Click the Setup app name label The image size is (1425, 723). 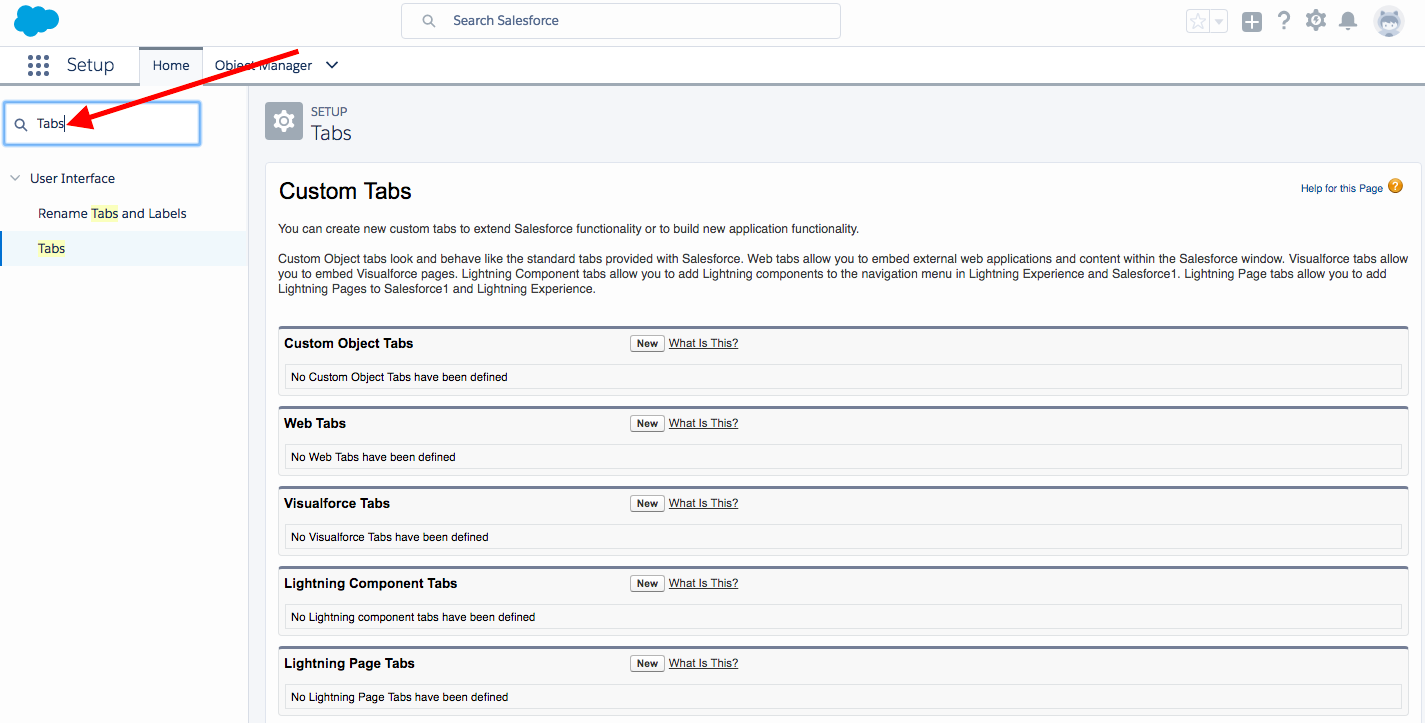point(90,65)
